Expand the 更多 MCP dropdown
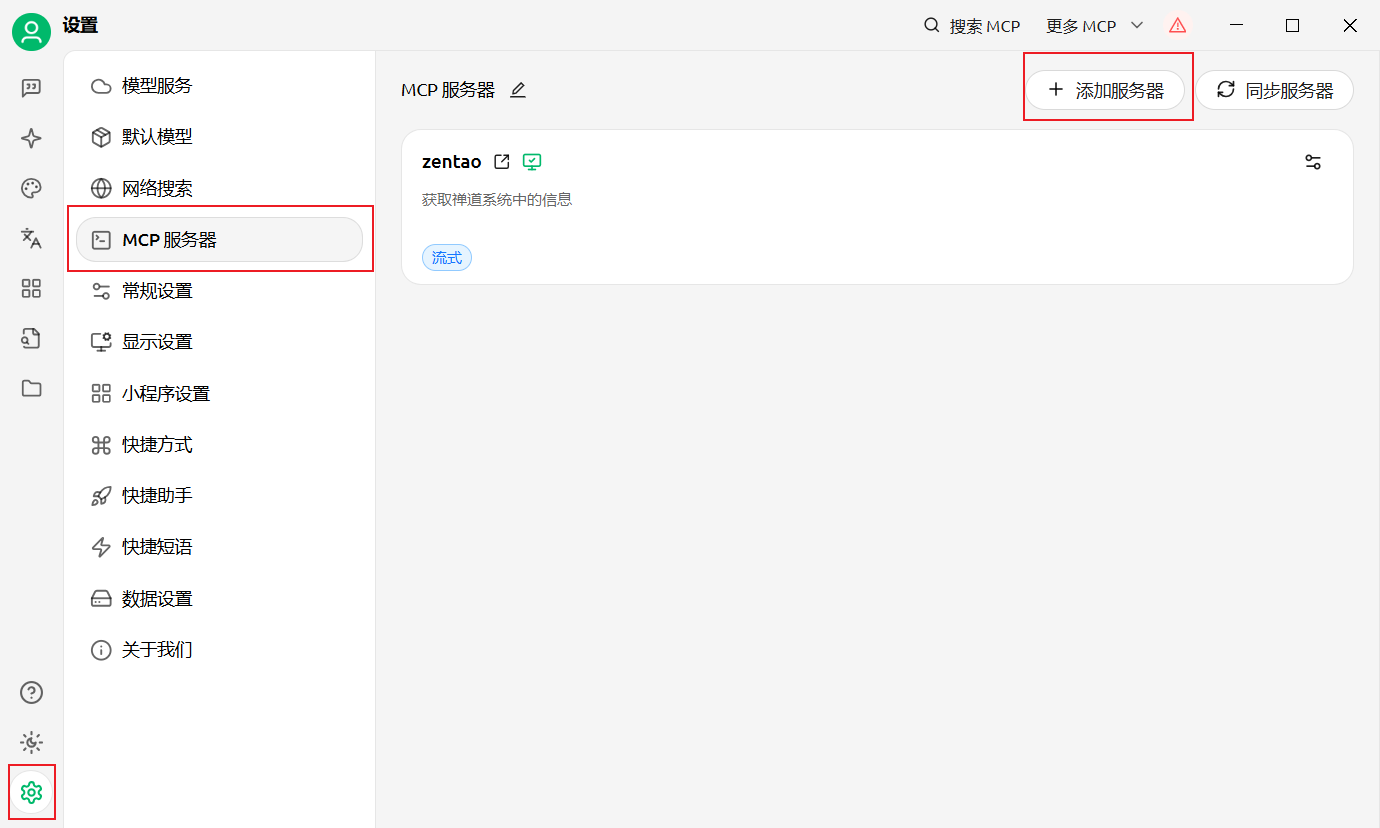The width and height of the screenshot is (1380, 828). (1094, 26)
